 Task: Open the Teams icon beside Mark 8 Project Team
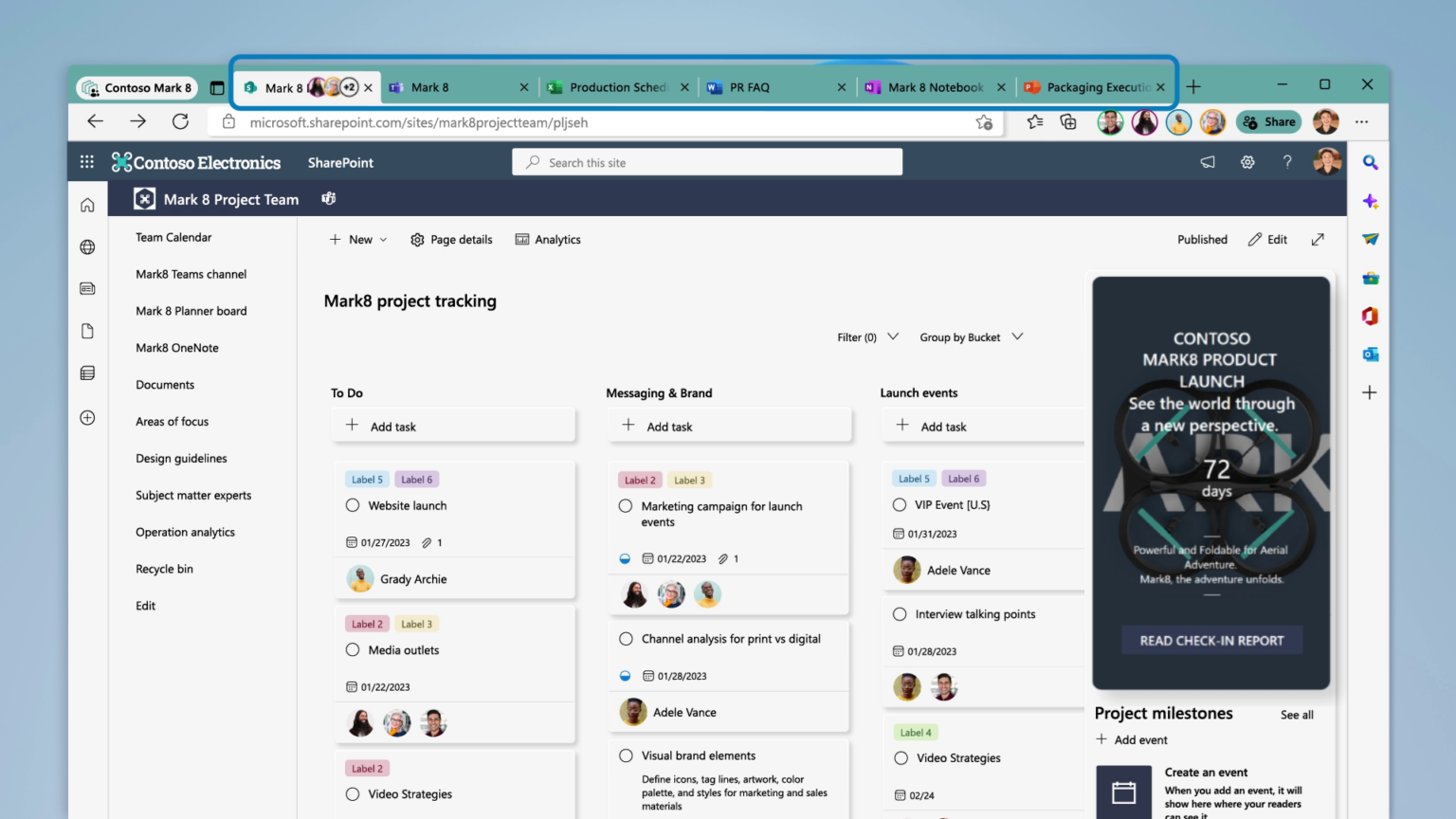click(x=328, y=198)
